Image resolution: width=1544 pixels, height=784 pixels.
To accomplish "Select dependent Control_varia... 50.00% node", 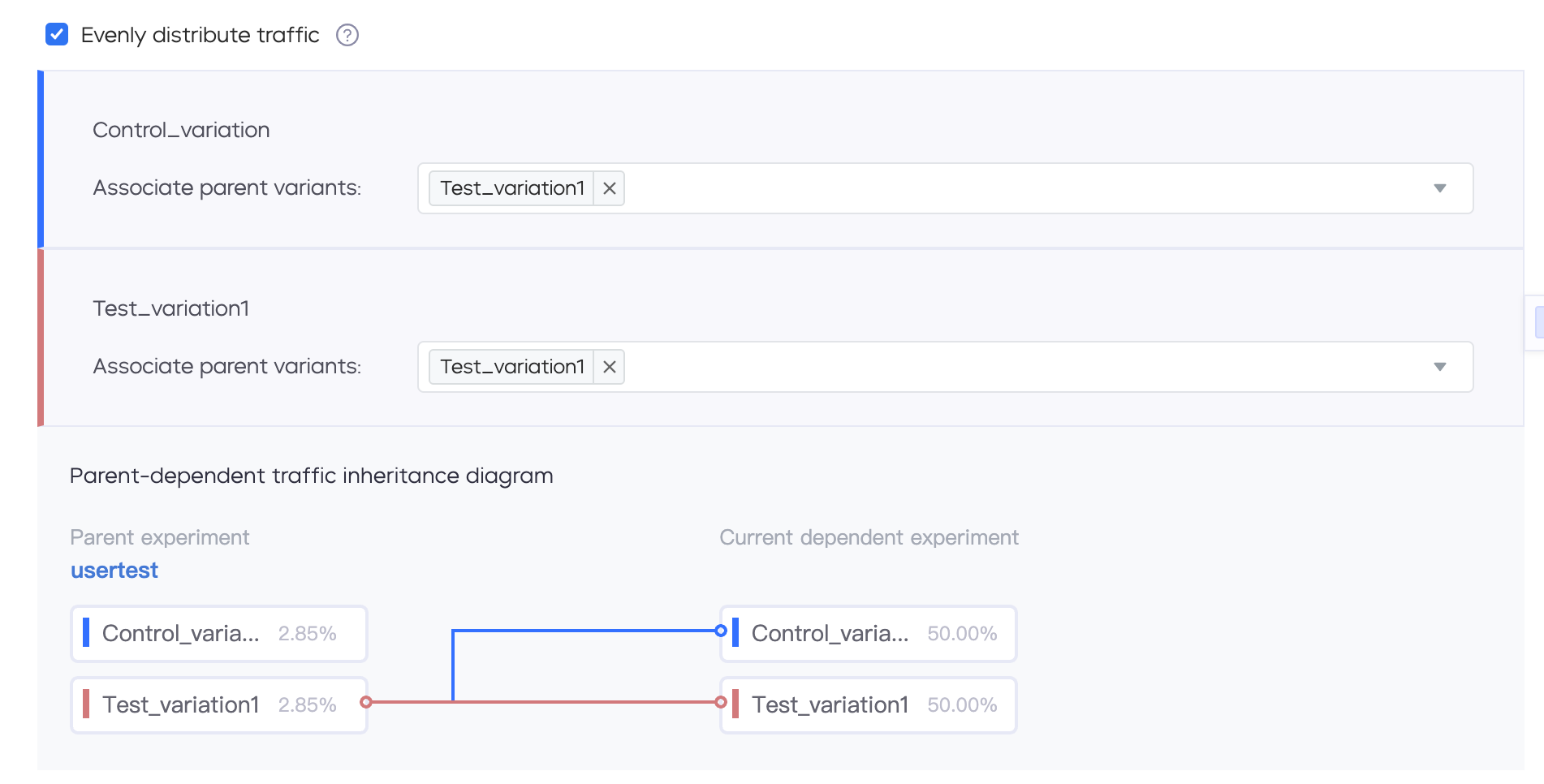I will coord(869,634).
